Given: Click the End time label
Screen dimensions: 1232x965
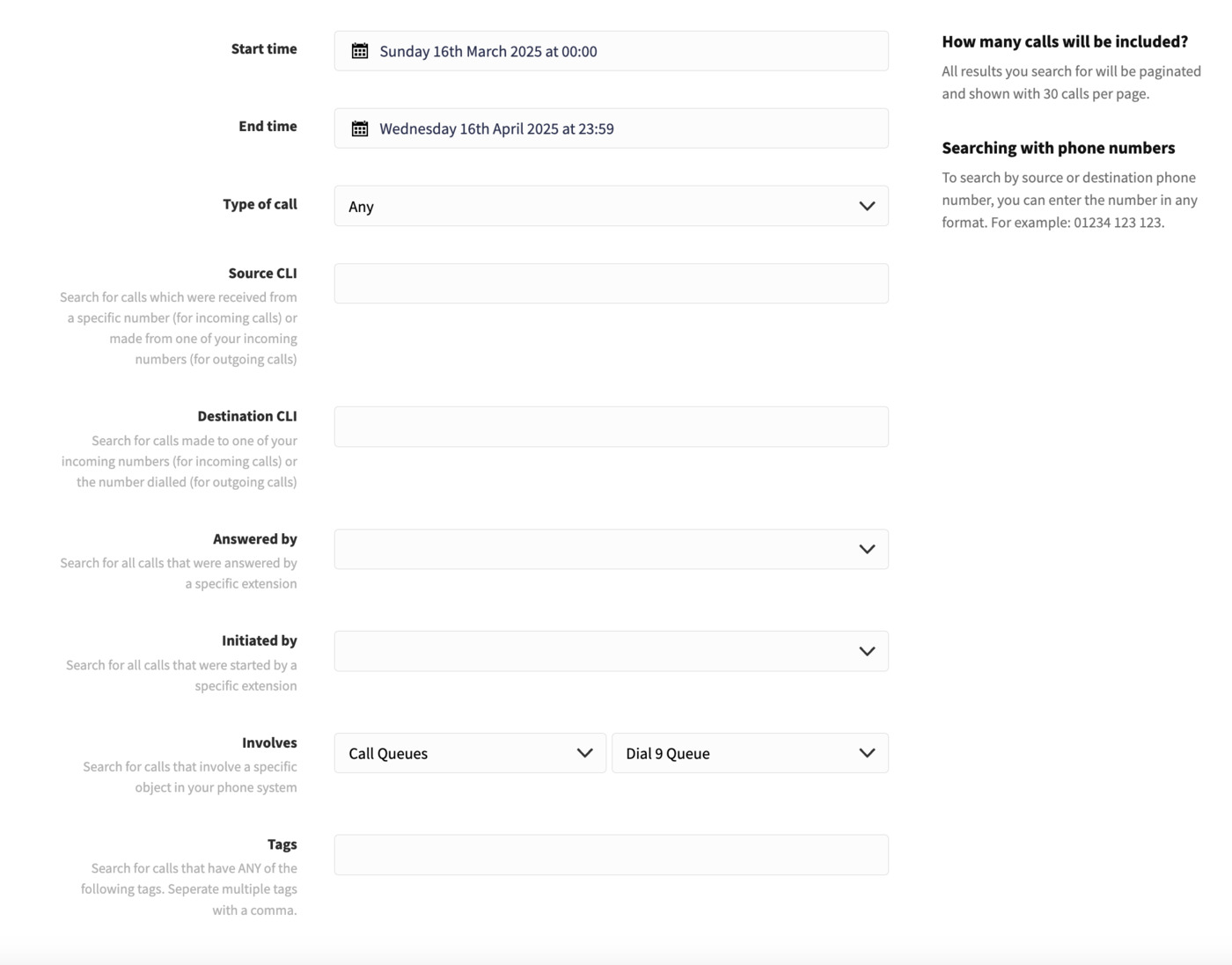Looking at the screenshot, I should point(268,127).
